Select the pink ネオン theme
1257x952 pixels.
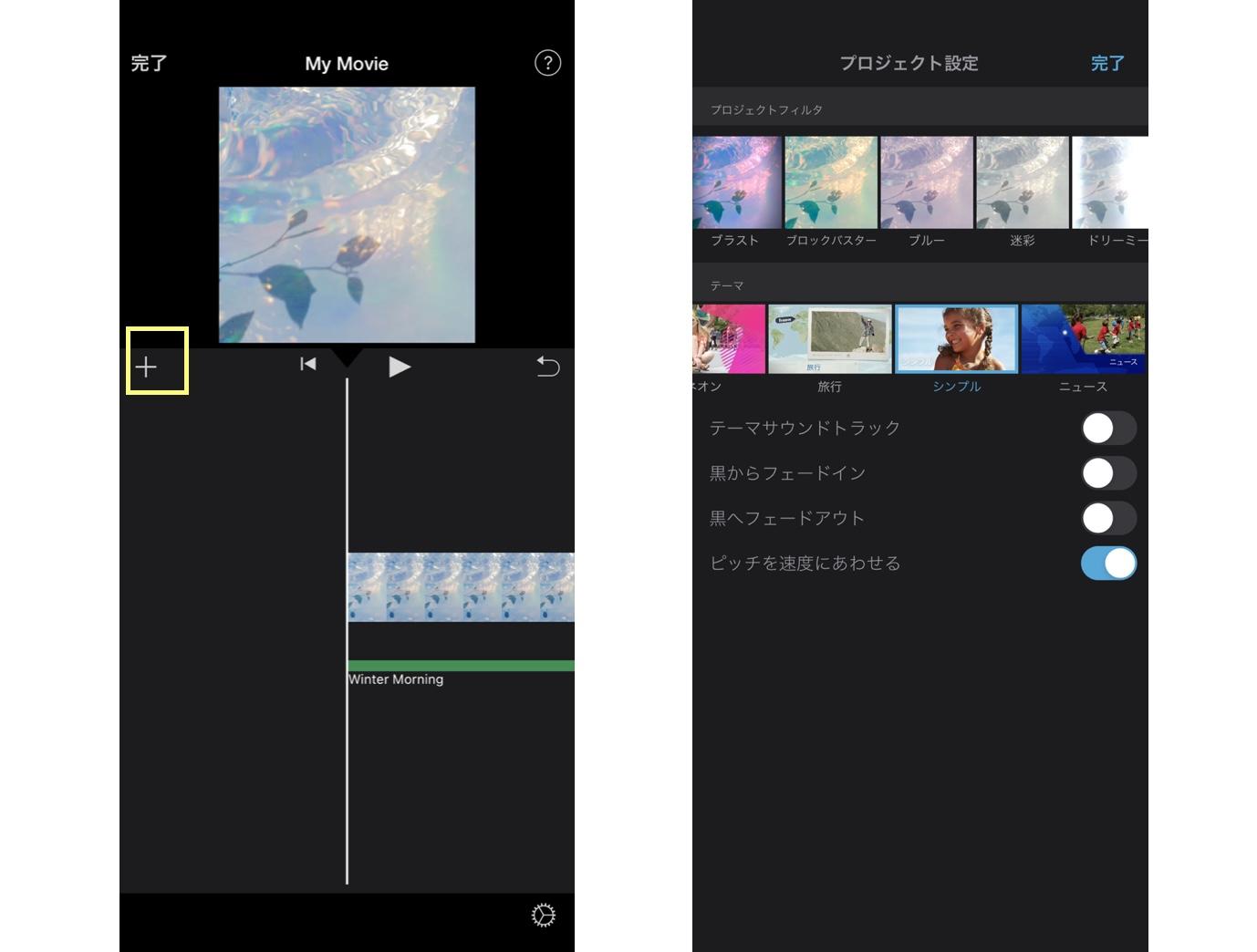click(x=729, y=339)
